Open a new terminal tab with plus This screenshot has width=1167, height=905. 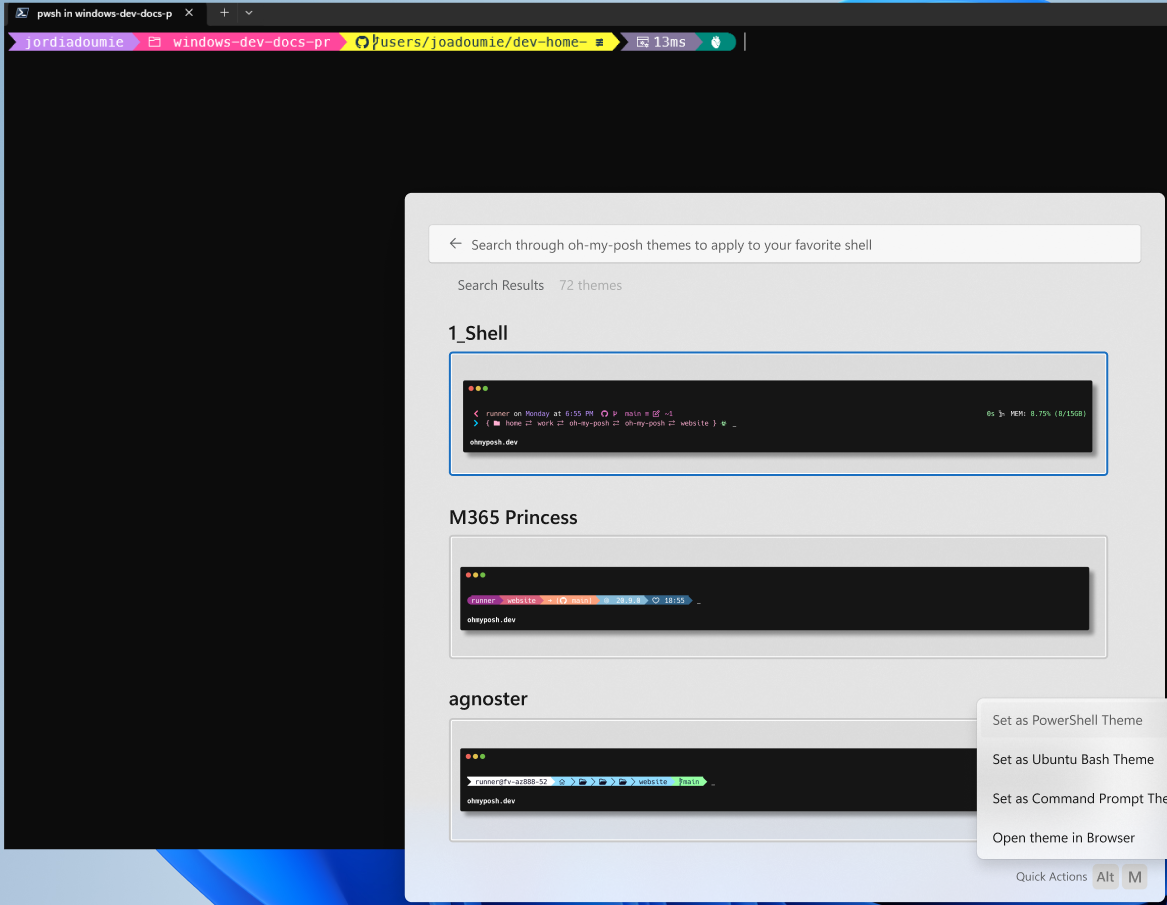coord(224,13)
